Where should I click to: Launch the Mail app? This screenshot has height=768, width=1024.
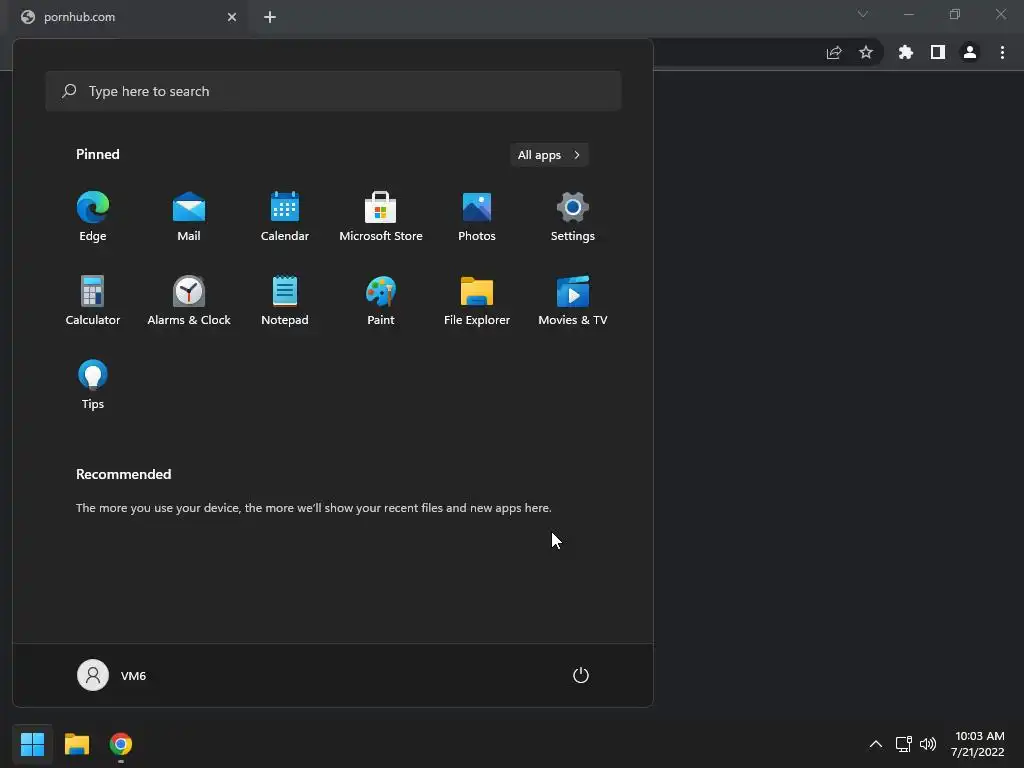[189, 217]
